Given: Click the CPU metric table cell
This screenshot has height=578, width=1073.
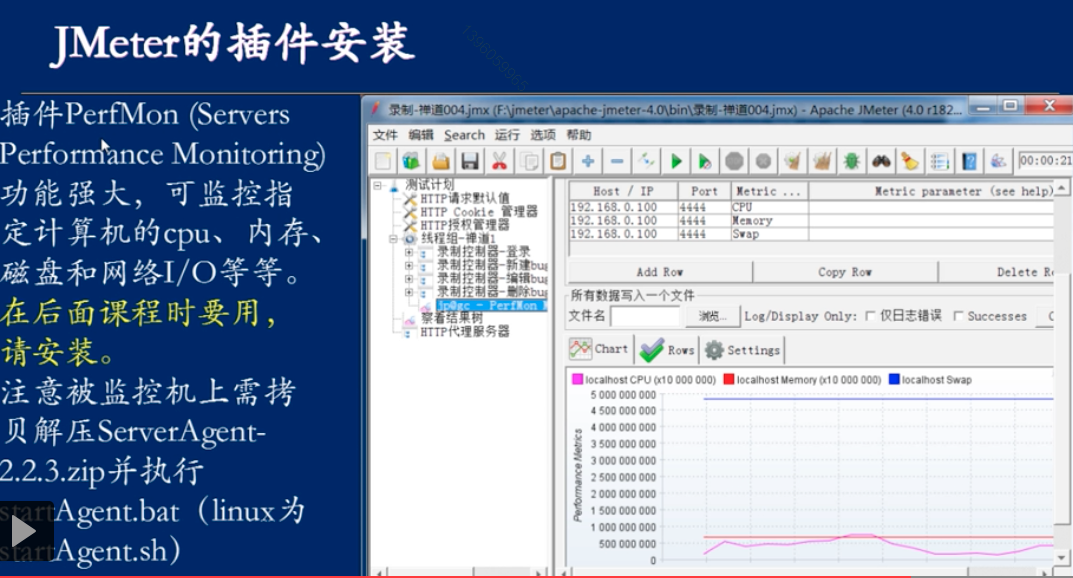Looking at the screenshot, I should click(x=769, y=207).
